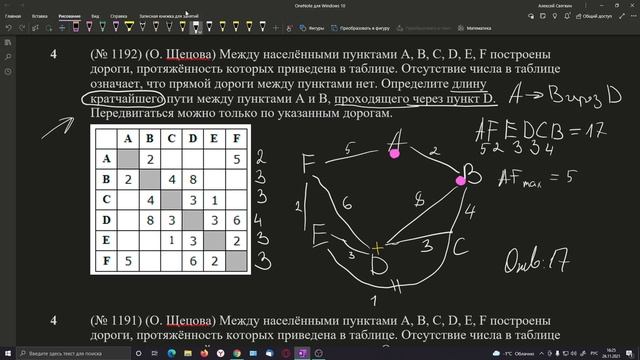
Task: Choose the insert or remove space tool
Action: click(x=62, y=28)
